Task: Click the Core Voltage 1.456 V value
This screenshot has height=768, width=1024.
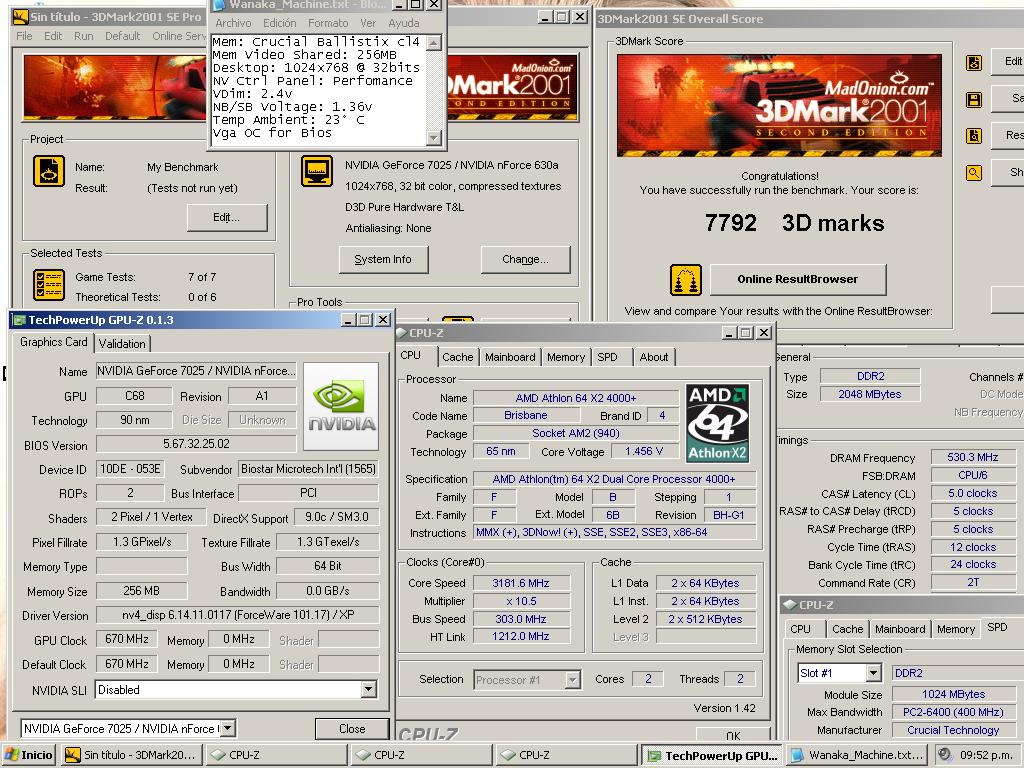Action: click(644, 451)
